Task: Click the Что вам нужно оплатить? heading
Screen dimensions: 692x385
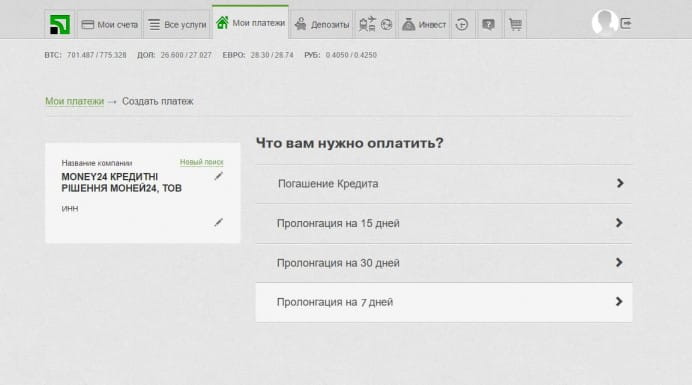Action: [x=350, y=143]
